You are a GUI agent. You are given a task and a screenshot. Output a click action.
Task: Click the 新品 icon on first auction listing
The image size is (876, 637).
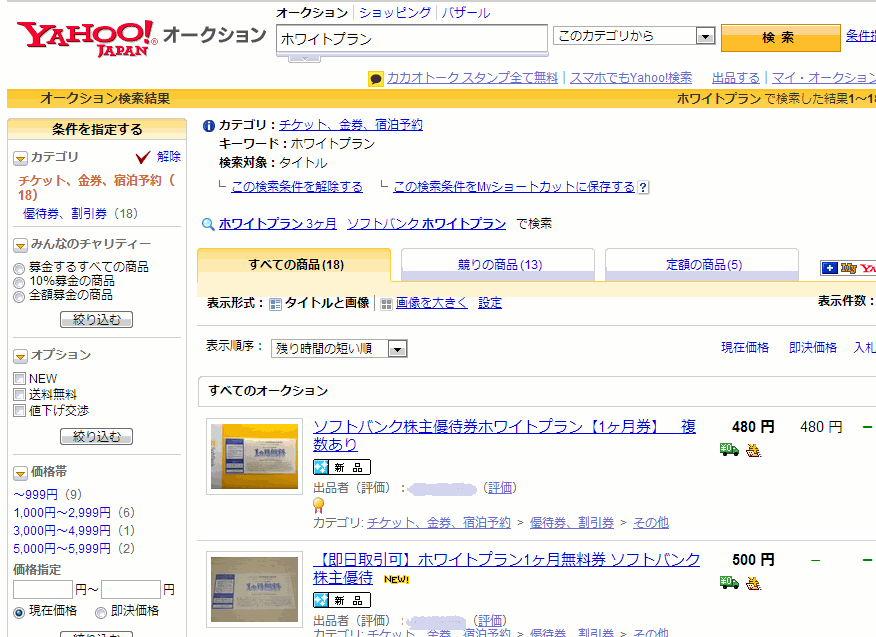pos(342,467)
